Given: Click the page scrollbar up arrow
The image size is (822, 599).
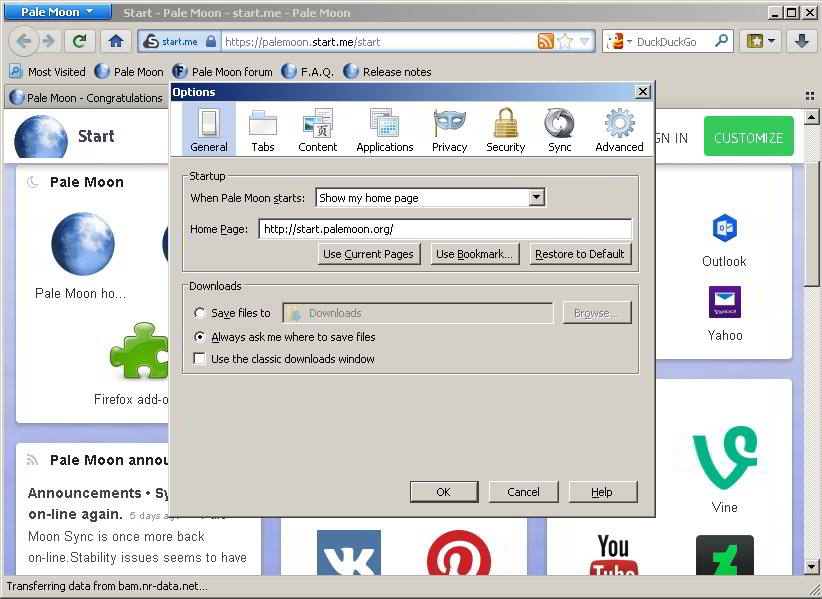Looking at the screenshot, I should click(812, 117).
